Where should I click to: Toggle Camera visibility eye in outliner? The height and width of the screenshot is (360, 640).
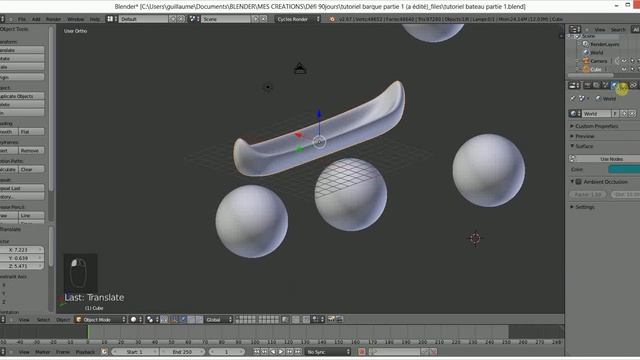pos(624,61)
